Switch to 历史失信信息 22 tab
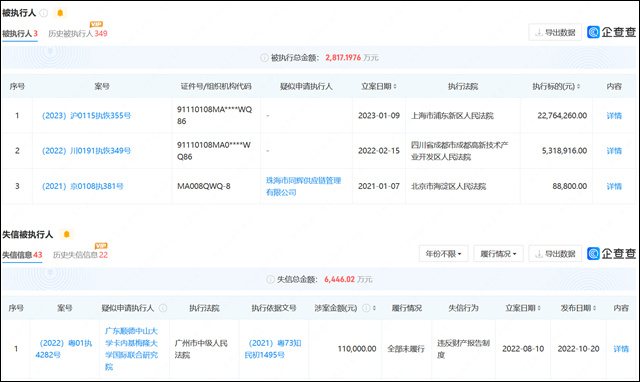 (x=80, y=255)
